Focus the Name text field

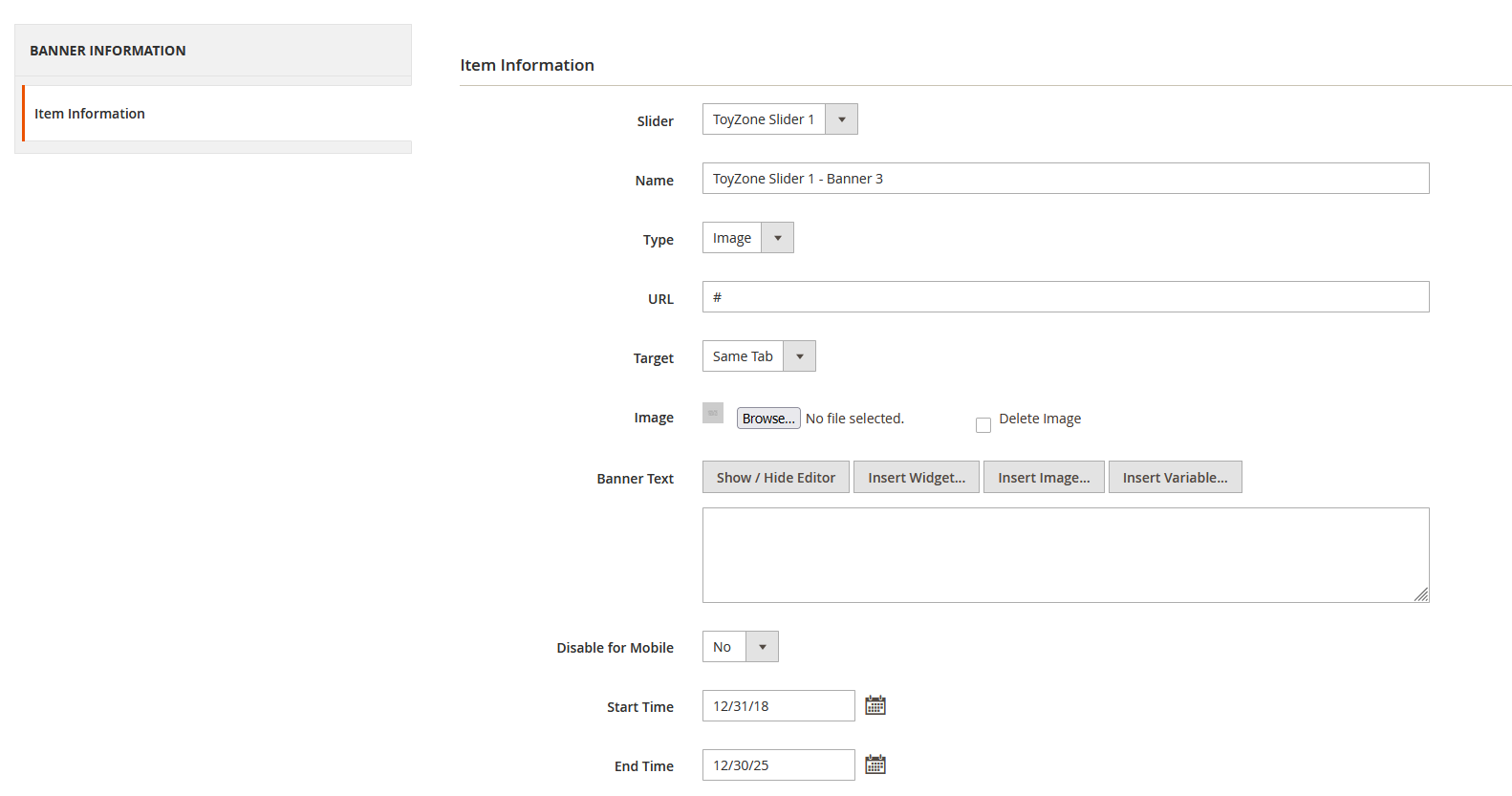1065,179
